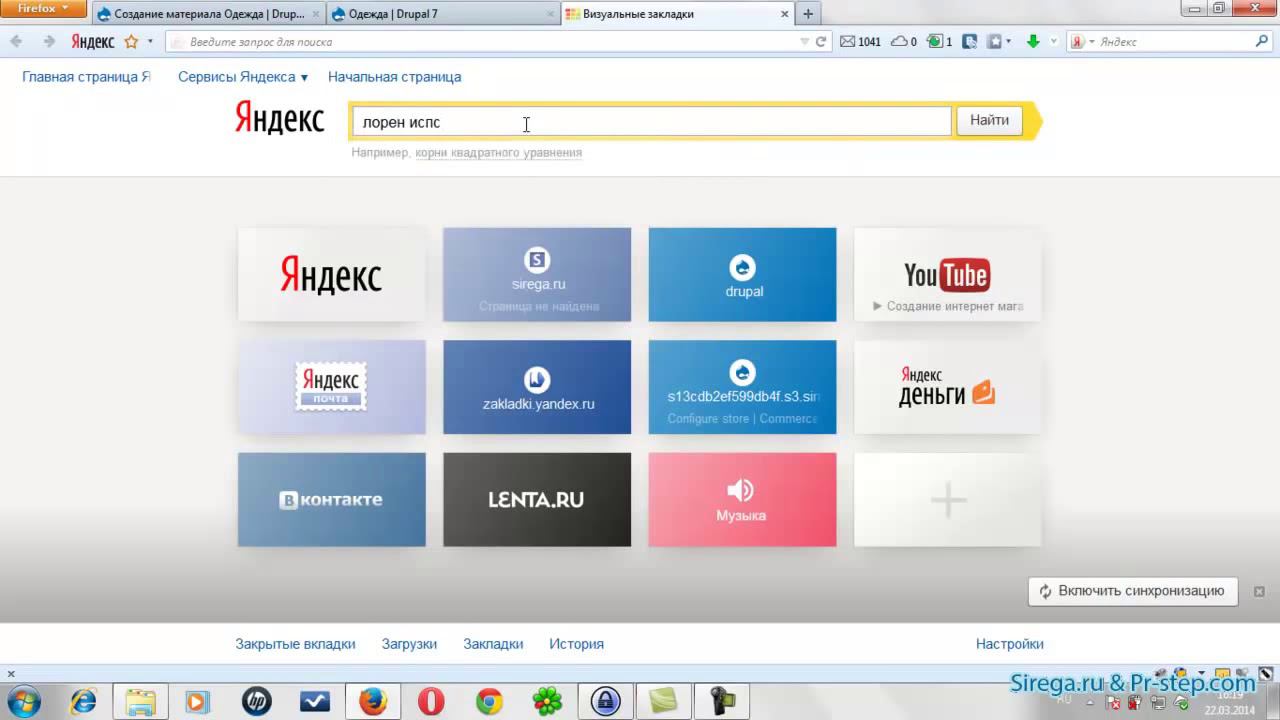Dismiss the synchronization prompt with X

(x=1259, y=591)
